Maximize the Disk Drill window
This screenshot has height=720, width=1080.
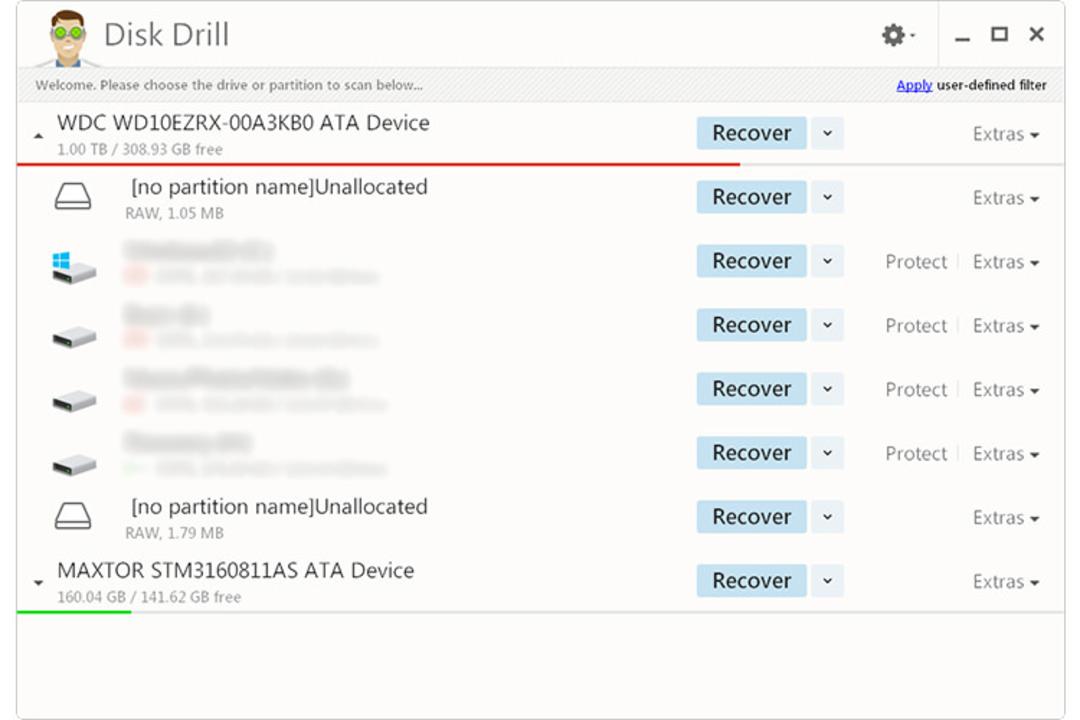pos(999,34)
